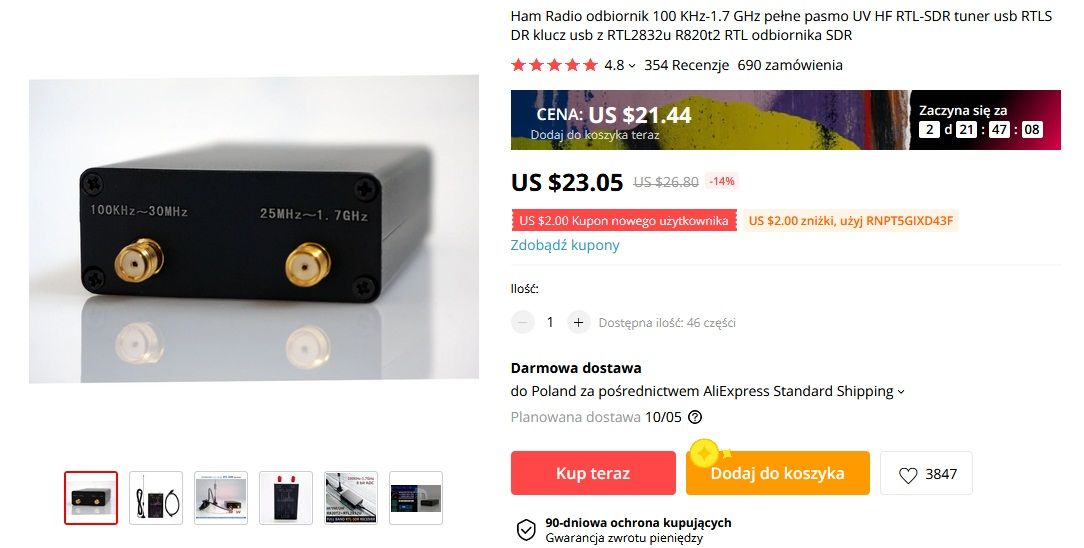Click the five red rating stars
This screenshot has height=548, width=1084.
point(554,65)
